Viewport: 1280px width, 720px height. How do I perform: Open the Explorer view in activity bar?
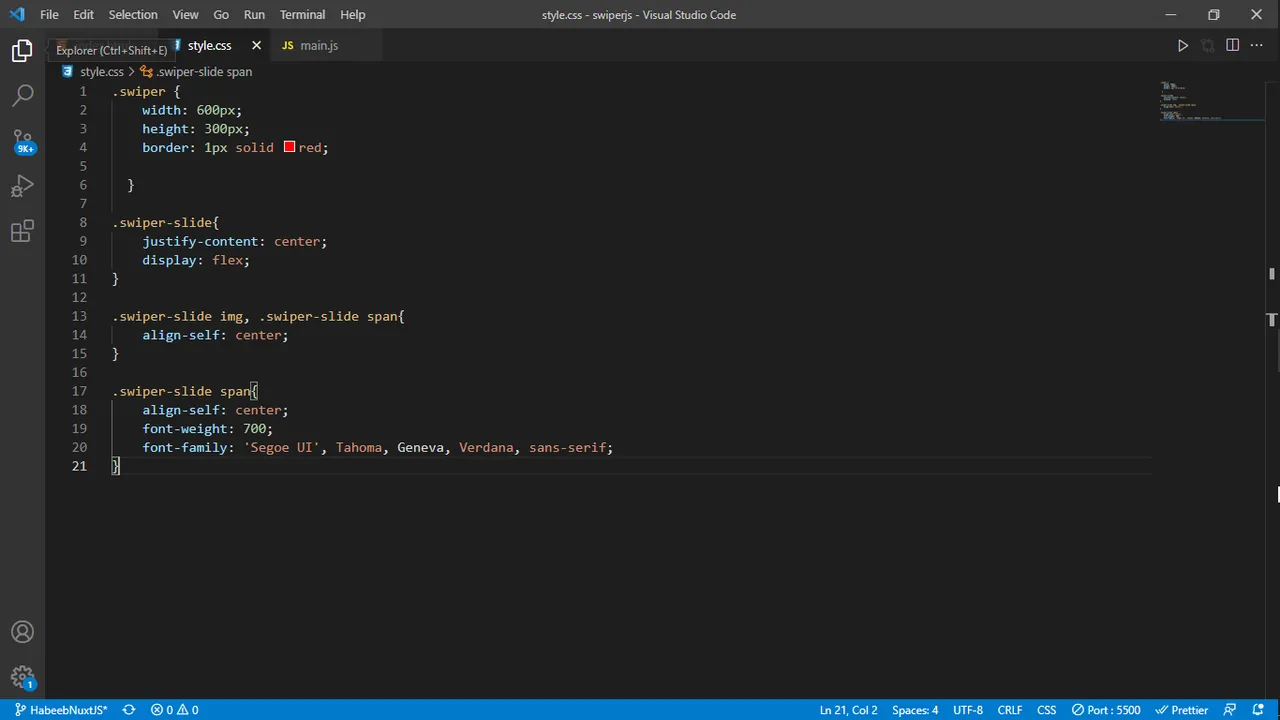click(22, 51)
